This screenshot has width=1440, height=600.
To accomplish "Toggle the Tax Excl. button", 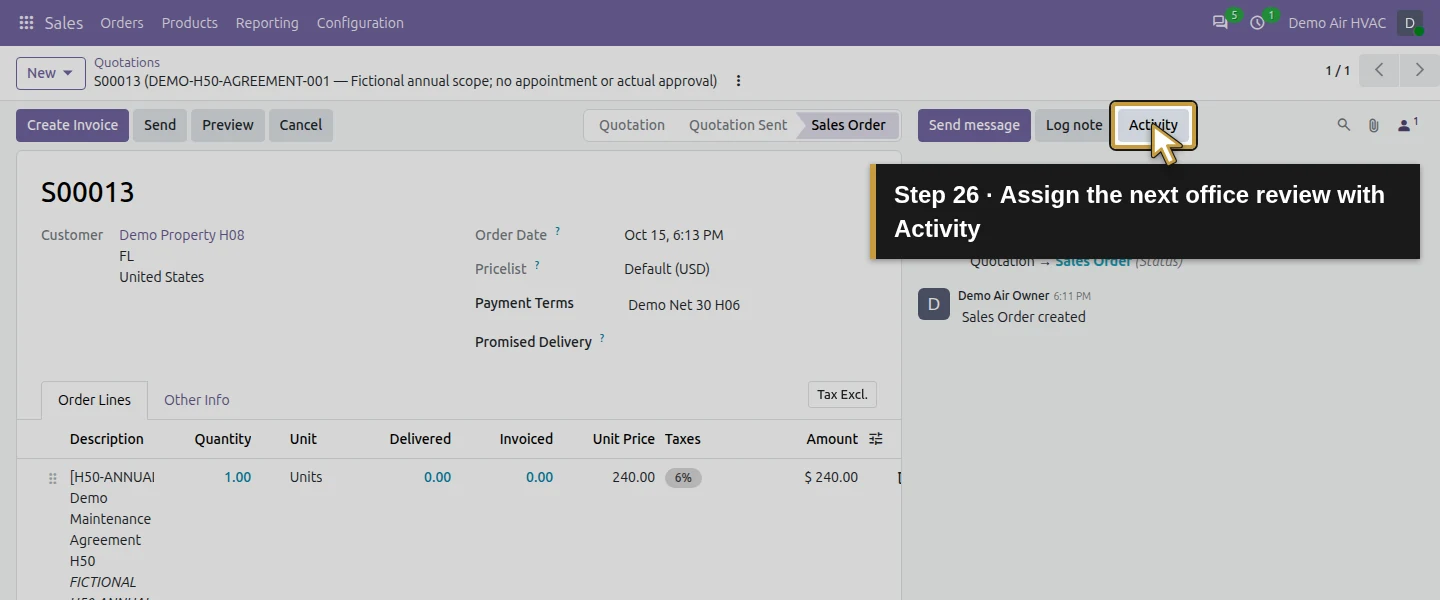I will (842, 395).
